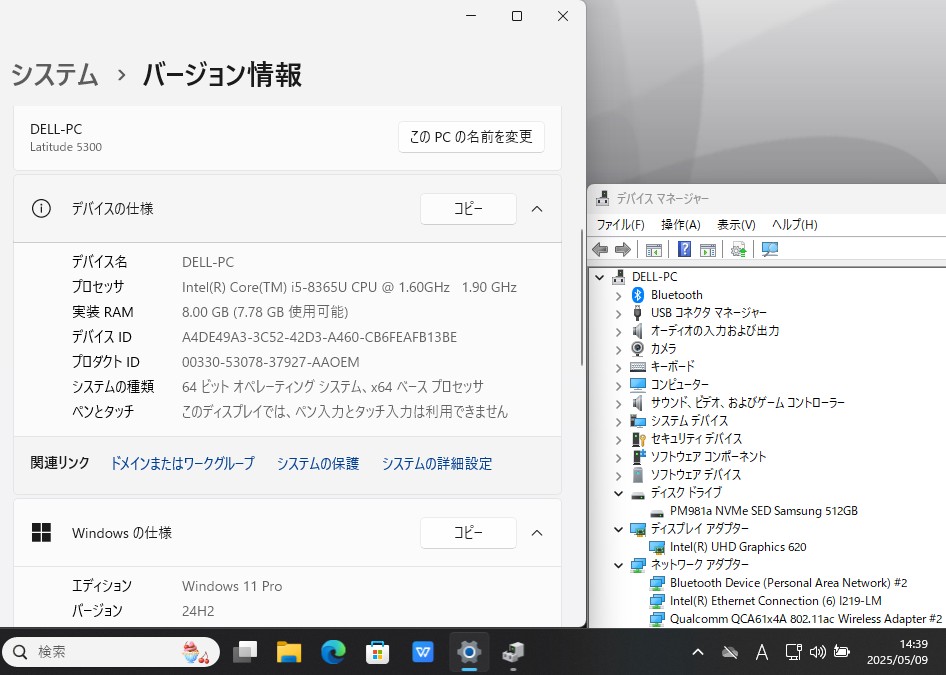Viewport: 946px width, 675px height.
Task: Click the taskbar 検索 search box
Action: pos(111,652)
